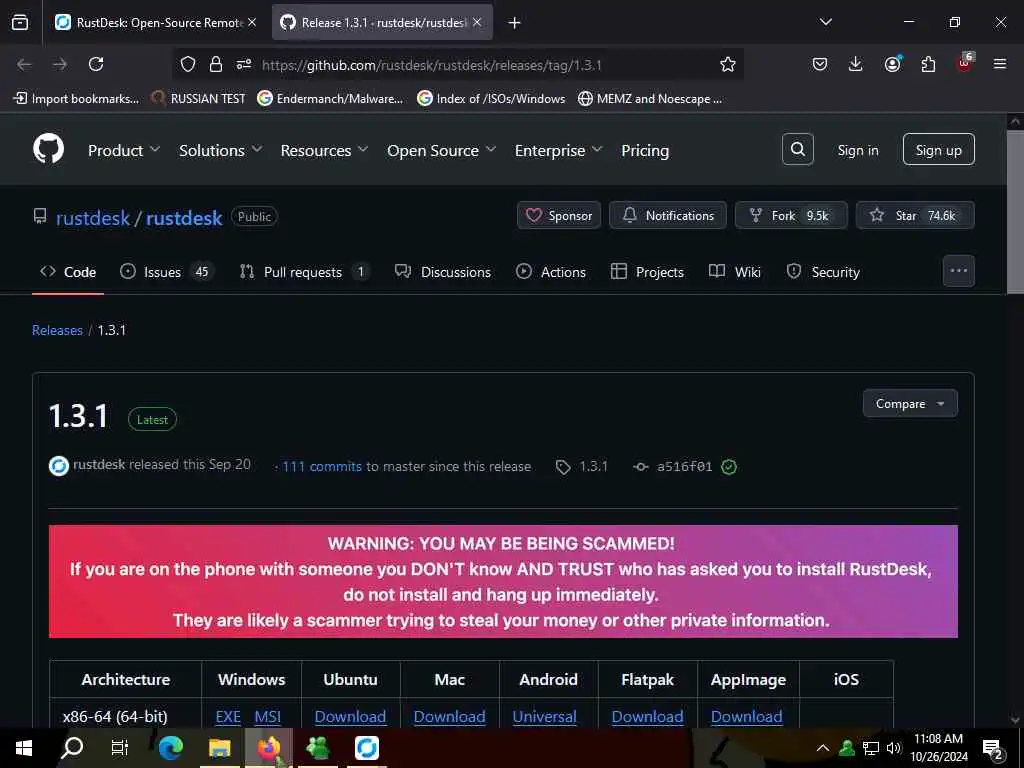Image resolution: width=1024 pixels, height=768 pixels.
Task: Download Windows MSI installer
Action: coord(268,716)
